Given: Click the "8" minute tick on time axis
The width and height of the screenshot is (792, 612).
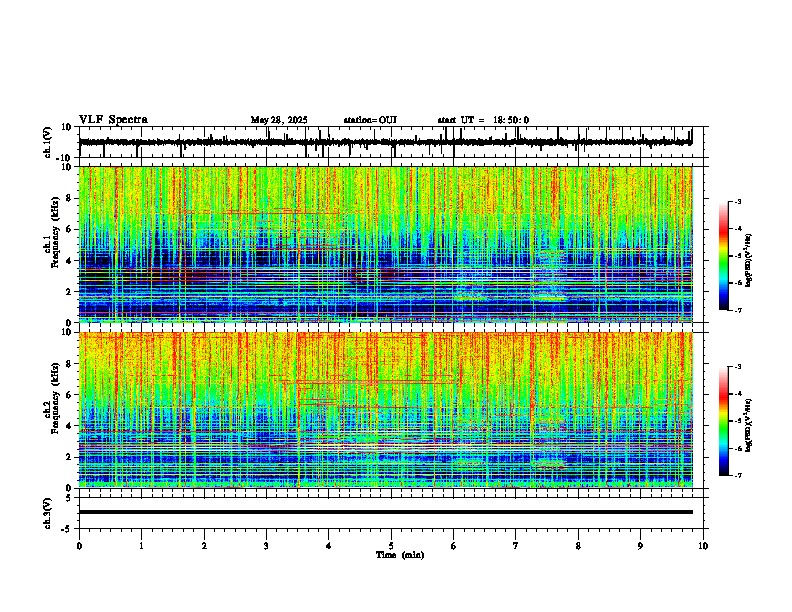Looking at the screenshot, I should [x=578, y=546].
